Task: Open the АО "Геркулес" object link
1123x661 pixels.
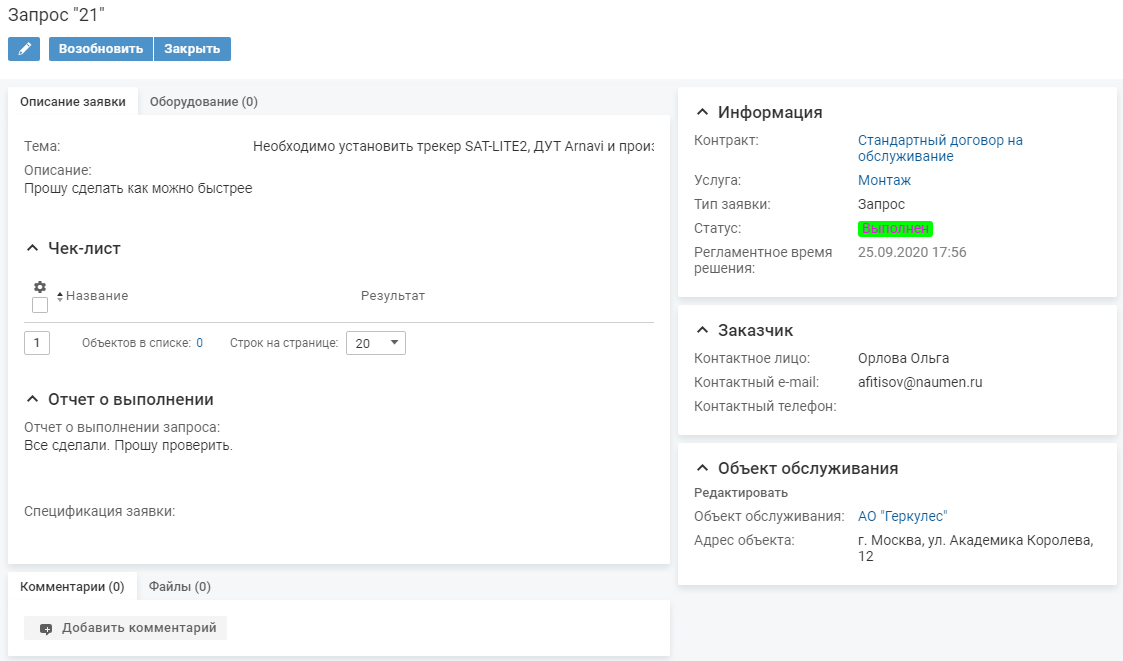Action: [x=902, y=516]
